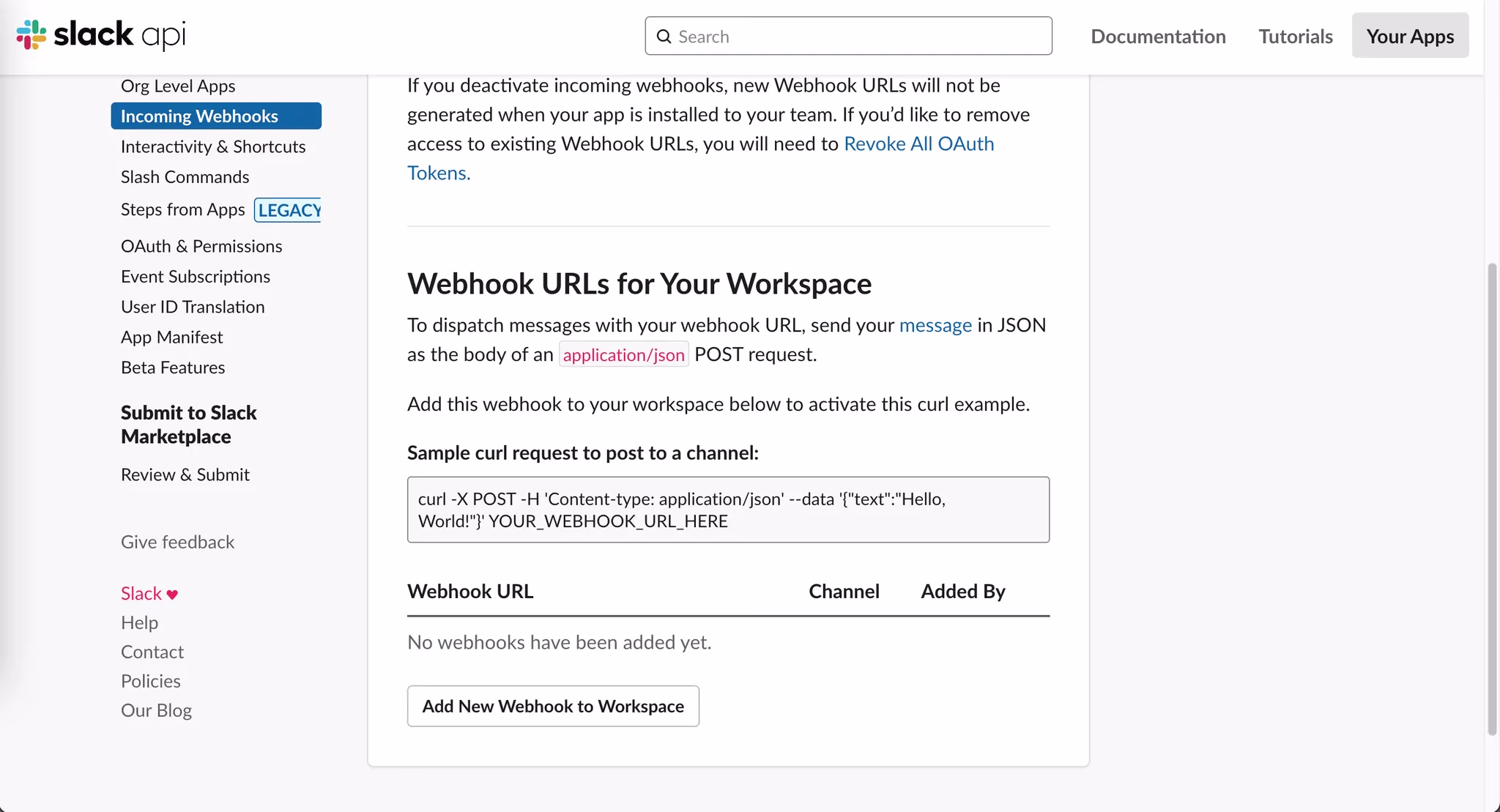Viewport: 1500px width, 812px height.
Task: Open the Contact link
Action: point(152,652)
